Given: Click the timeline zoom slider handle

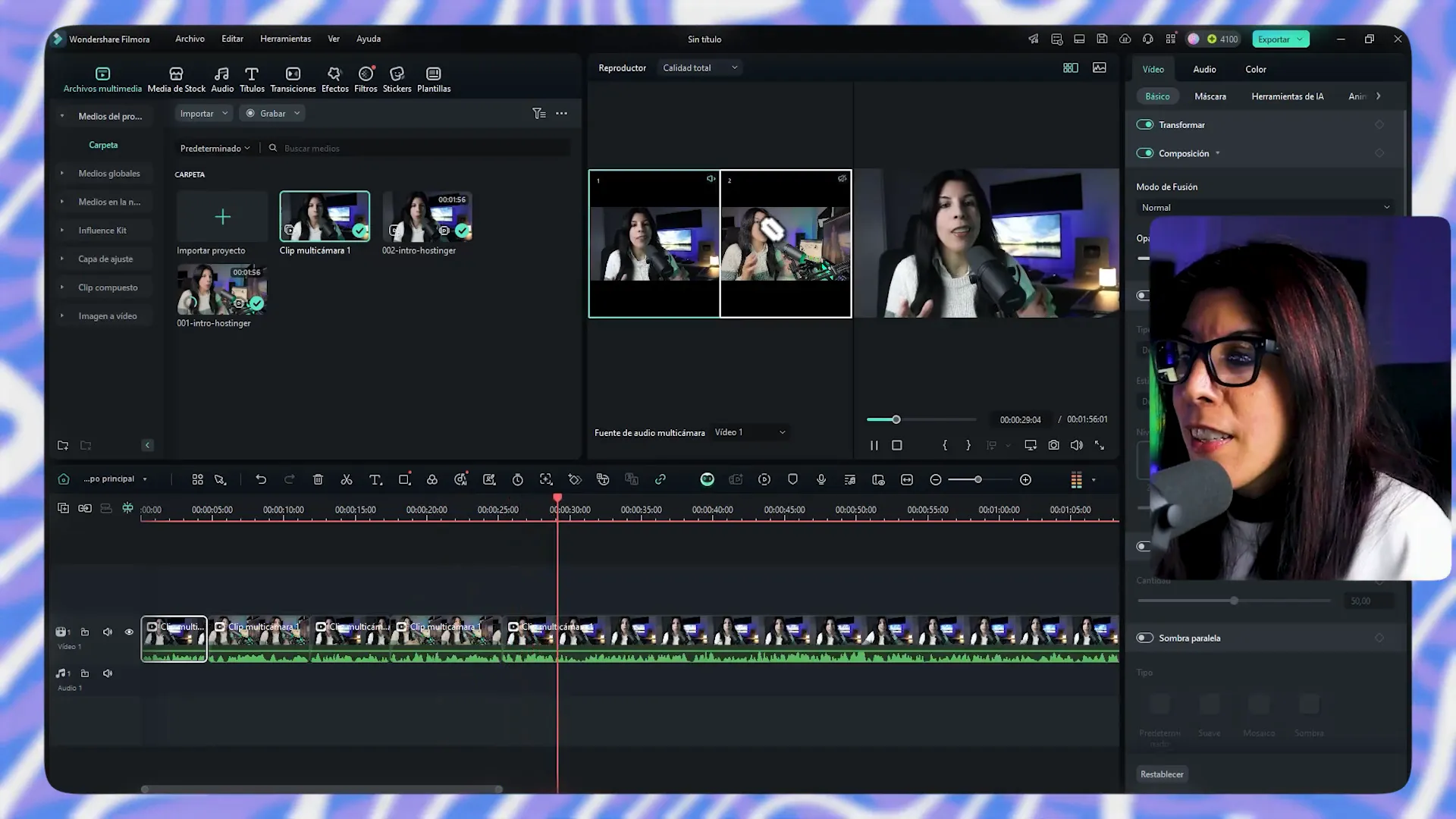Looking at the screenshot, I should (978, 479).
